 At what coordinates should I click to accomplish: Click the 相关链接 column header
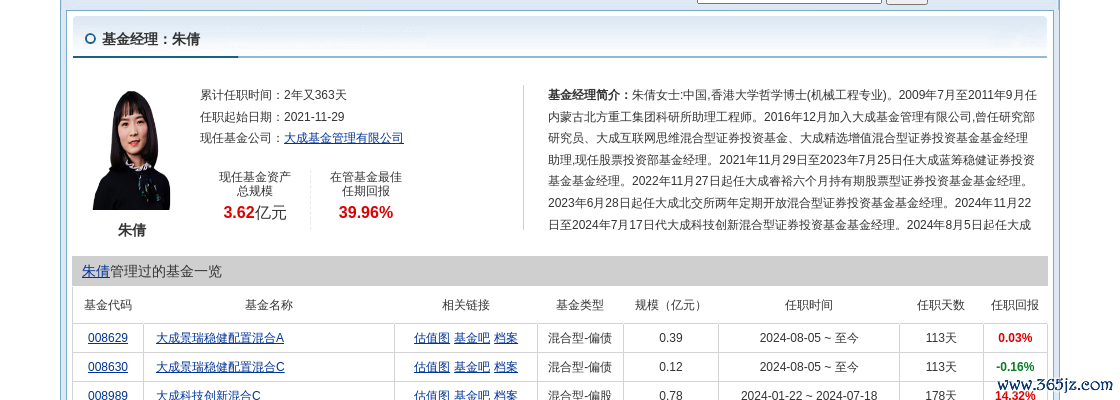click(x=466, y=305)
